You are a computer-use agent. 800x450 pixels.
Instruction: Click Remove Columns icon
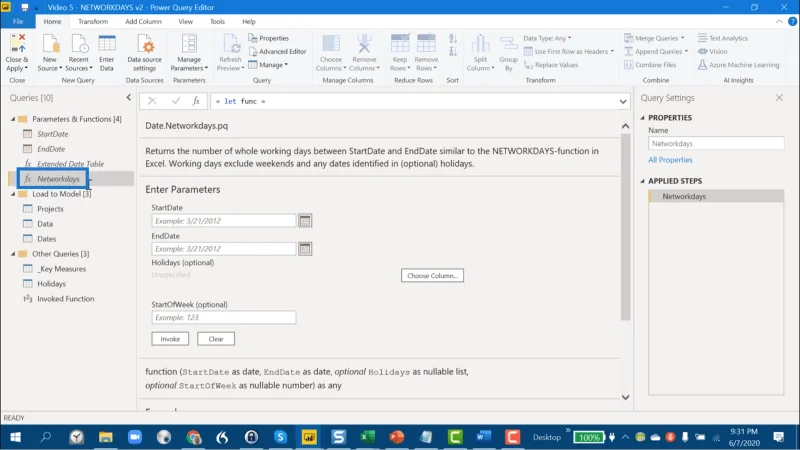tap(364, 43)
